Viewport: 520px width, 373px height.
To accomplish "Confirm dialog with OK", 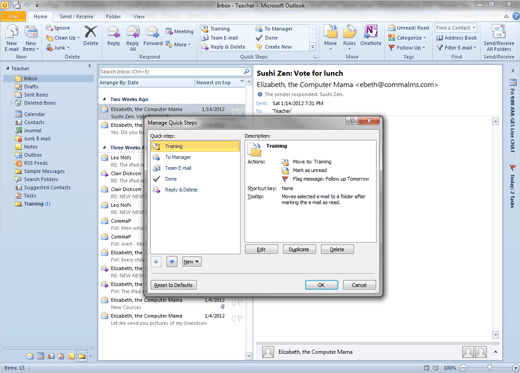I will tap(321, 285).
